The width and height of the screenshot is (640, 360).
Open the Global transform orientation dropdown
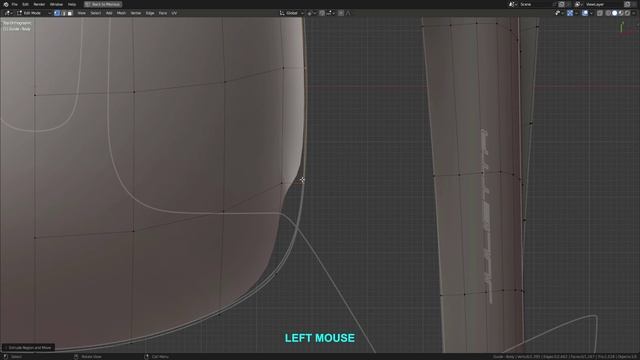[291, 13]
